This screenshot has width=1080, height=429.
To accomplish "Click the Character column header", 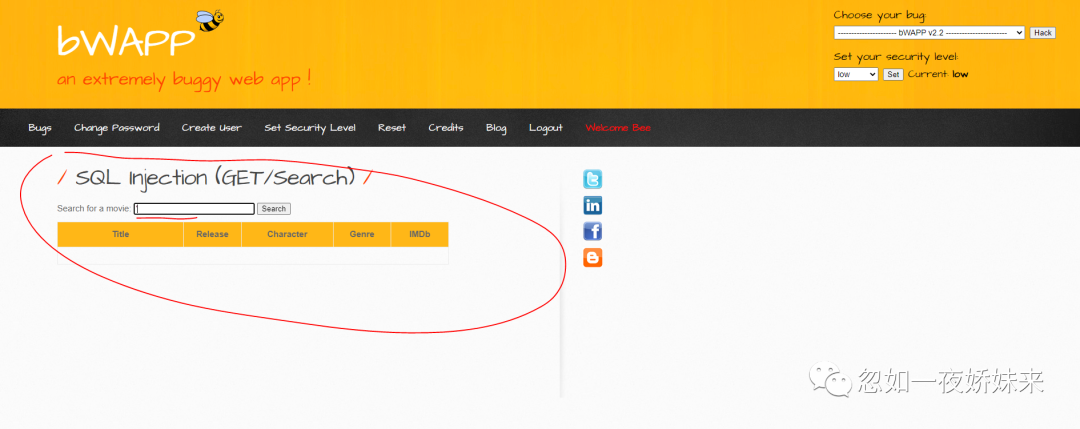I will pos(287,234).
